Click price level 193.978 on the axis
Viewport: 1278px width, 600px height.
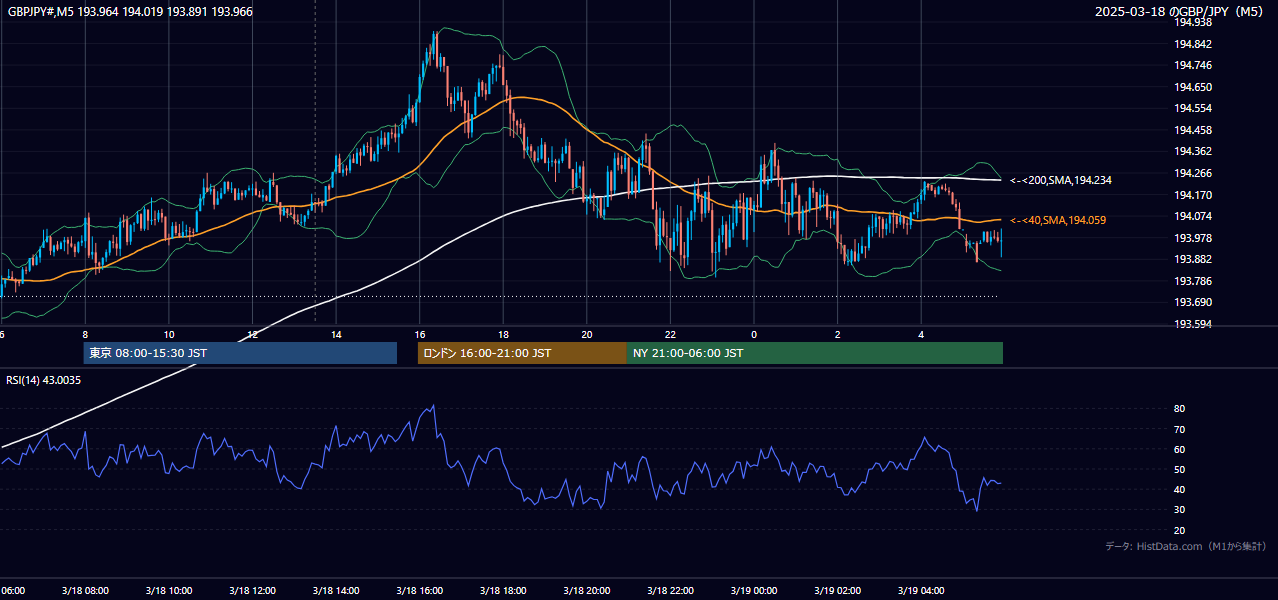point(1192,238)
